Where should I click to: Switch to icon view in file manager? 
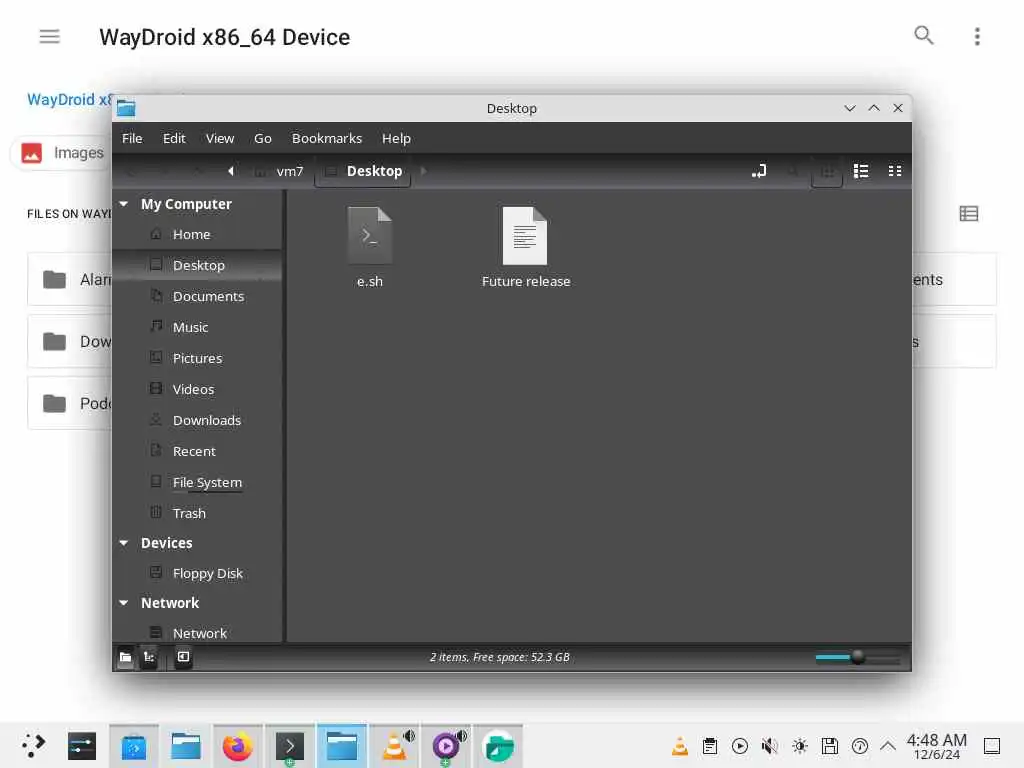(827, 171)
